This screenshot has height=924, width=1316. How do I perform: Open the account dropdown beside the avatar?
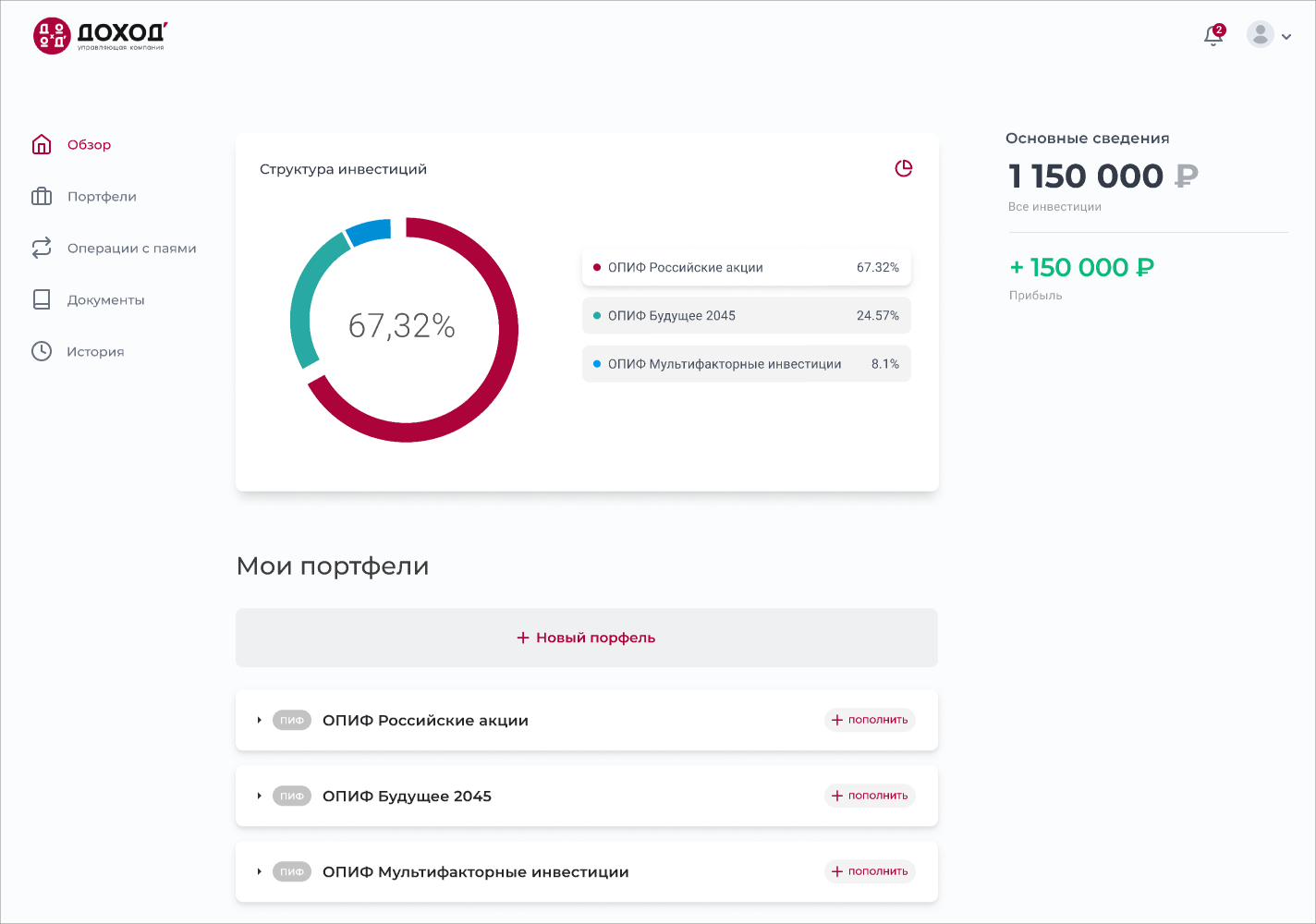point(1286,36)
